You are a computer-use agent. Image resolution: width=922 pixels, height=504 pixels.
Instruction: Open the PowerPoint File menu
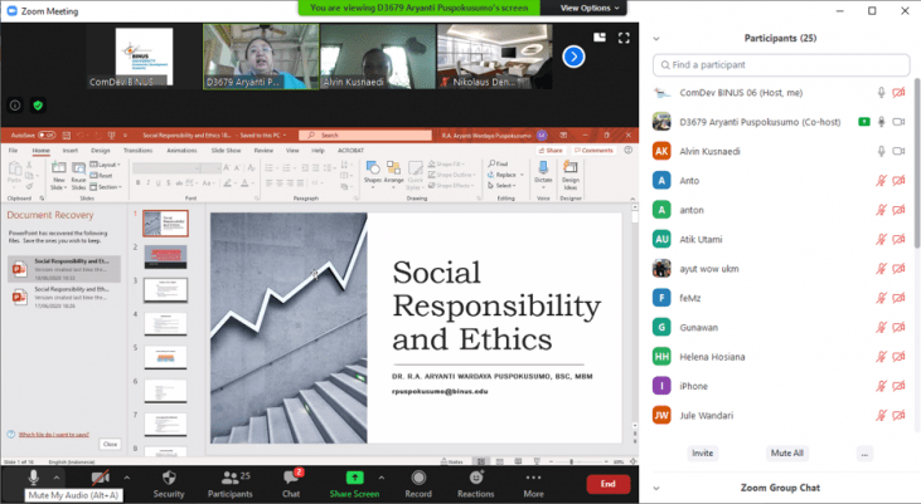13,151
